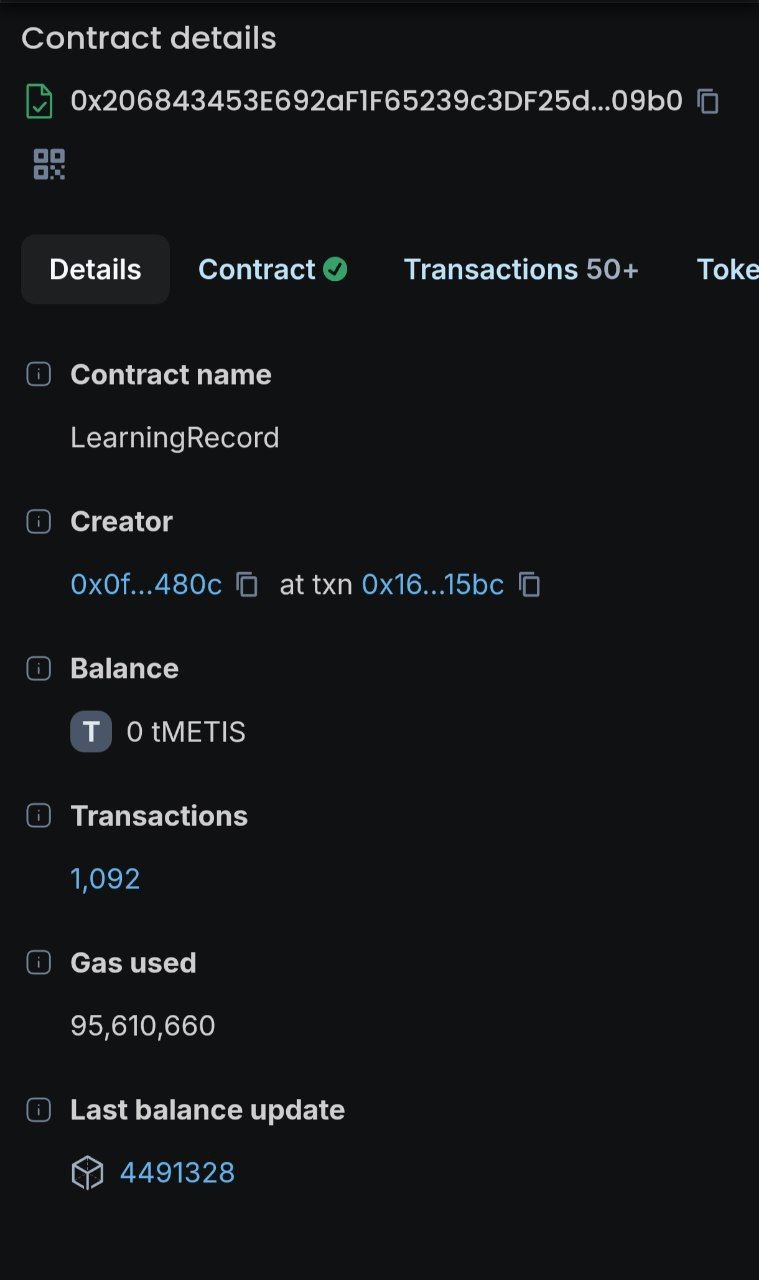Select the Details tab
Screen dimensions: 759x1280
pos(95,270)
